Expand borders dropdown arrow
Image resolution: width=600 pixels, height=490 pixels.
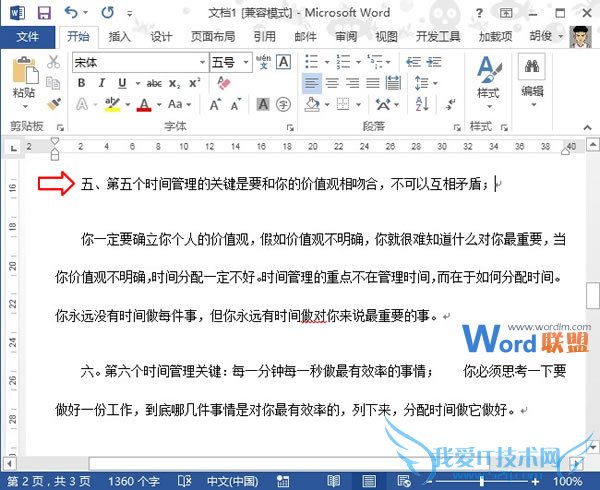coord(359,104)
